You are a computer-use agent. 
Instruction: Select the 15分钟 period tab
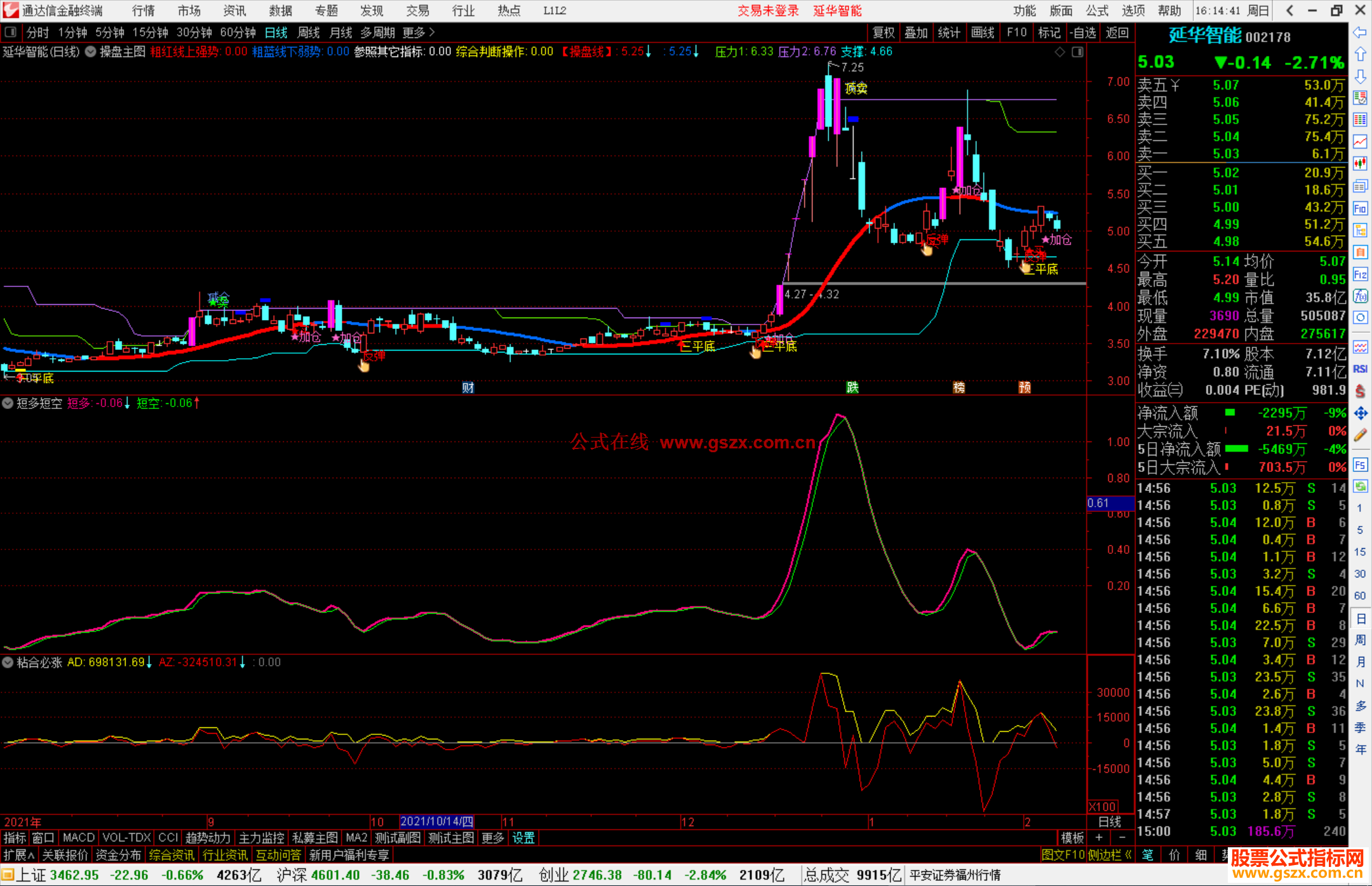coord(150,32)
